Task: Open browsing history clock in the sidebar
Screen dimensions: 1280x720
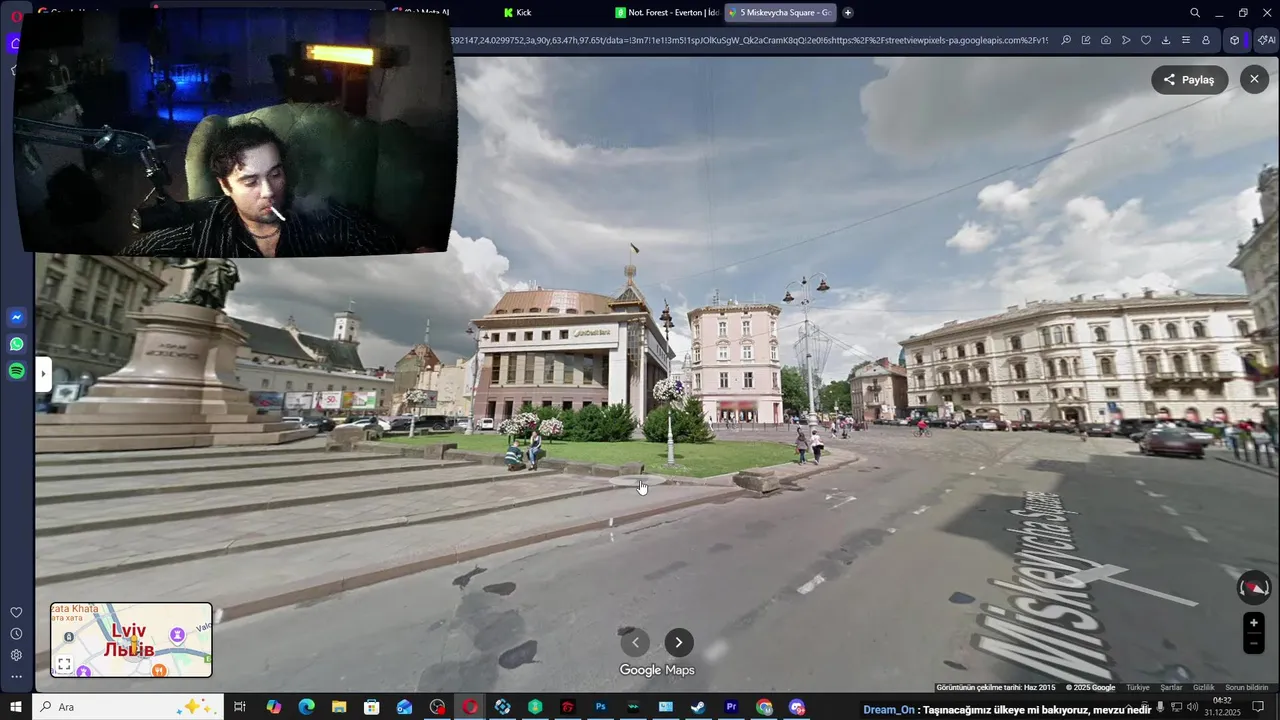Action: (x=16, y=634)
